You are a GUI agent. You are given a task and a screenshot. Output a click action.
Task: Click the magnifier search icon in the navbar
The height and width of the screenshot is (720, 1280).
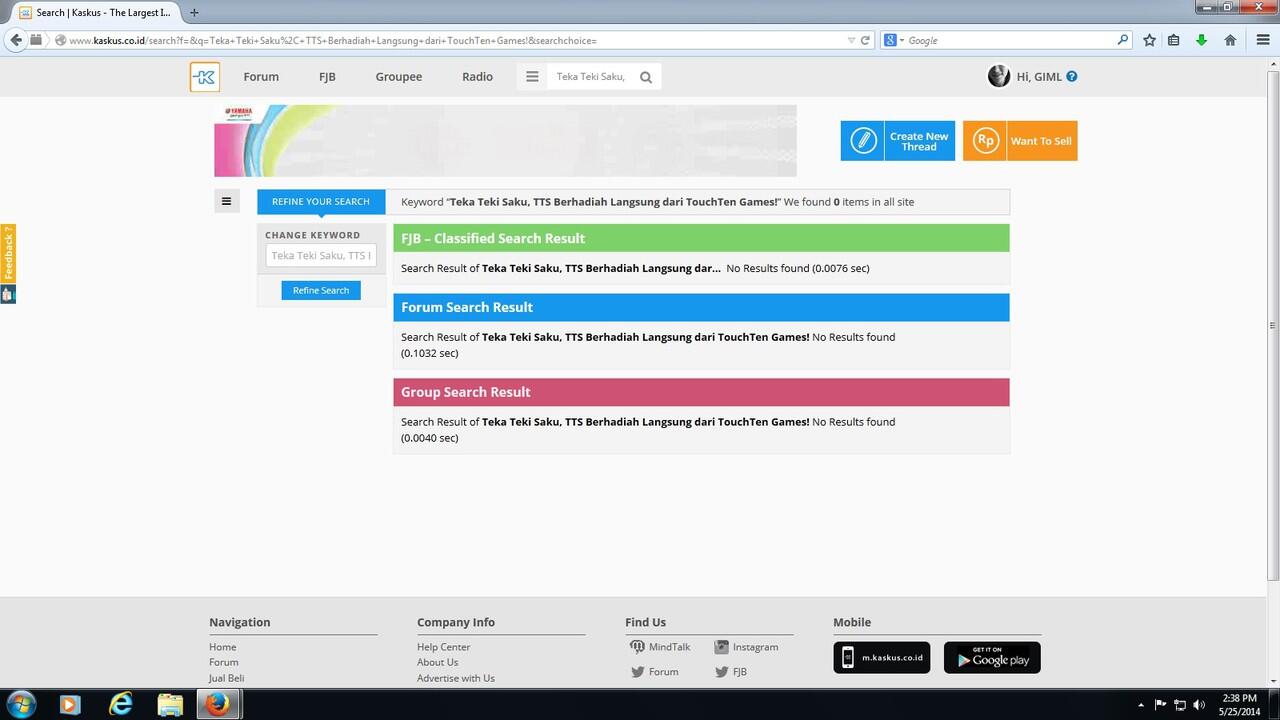point(646,77)
